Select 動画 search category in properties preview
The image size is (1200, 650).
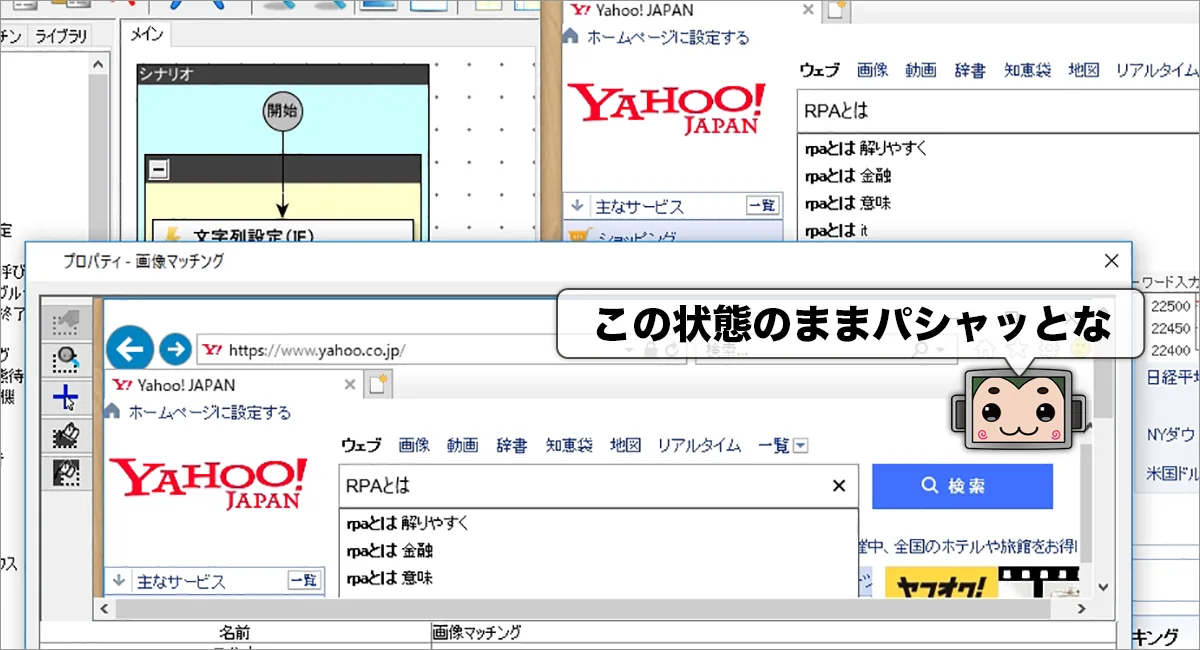(x=463, y=445)
